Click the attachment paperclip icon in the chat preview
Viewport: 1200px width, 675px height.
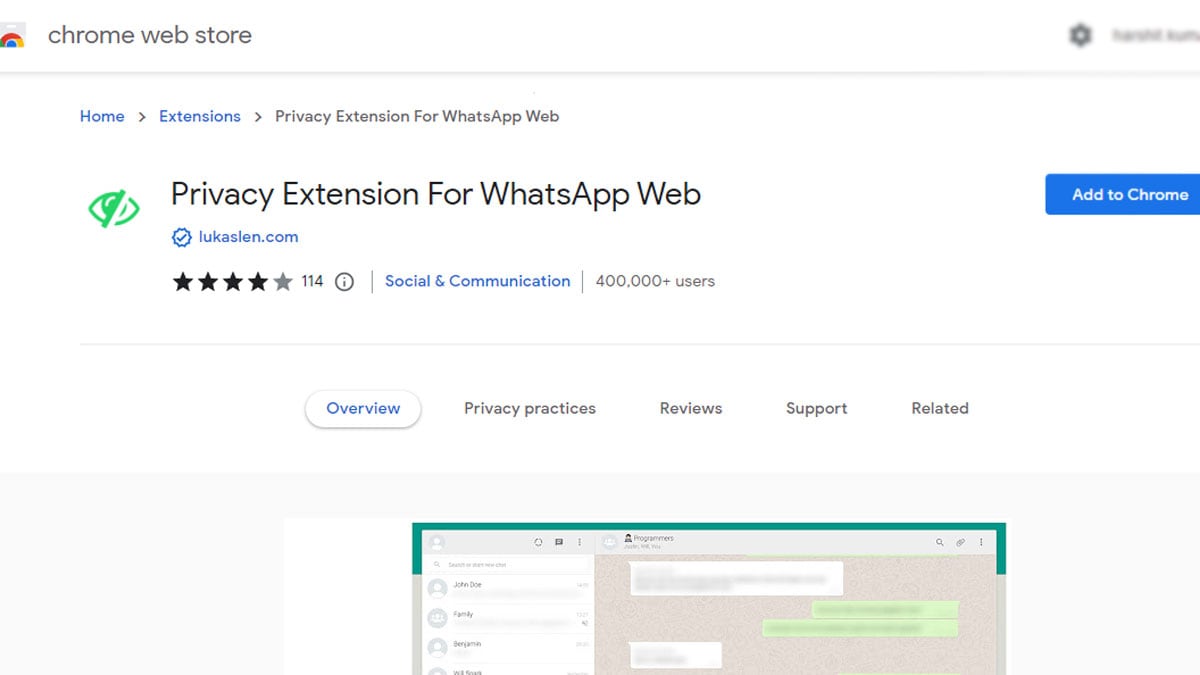(x=960, y=542)
